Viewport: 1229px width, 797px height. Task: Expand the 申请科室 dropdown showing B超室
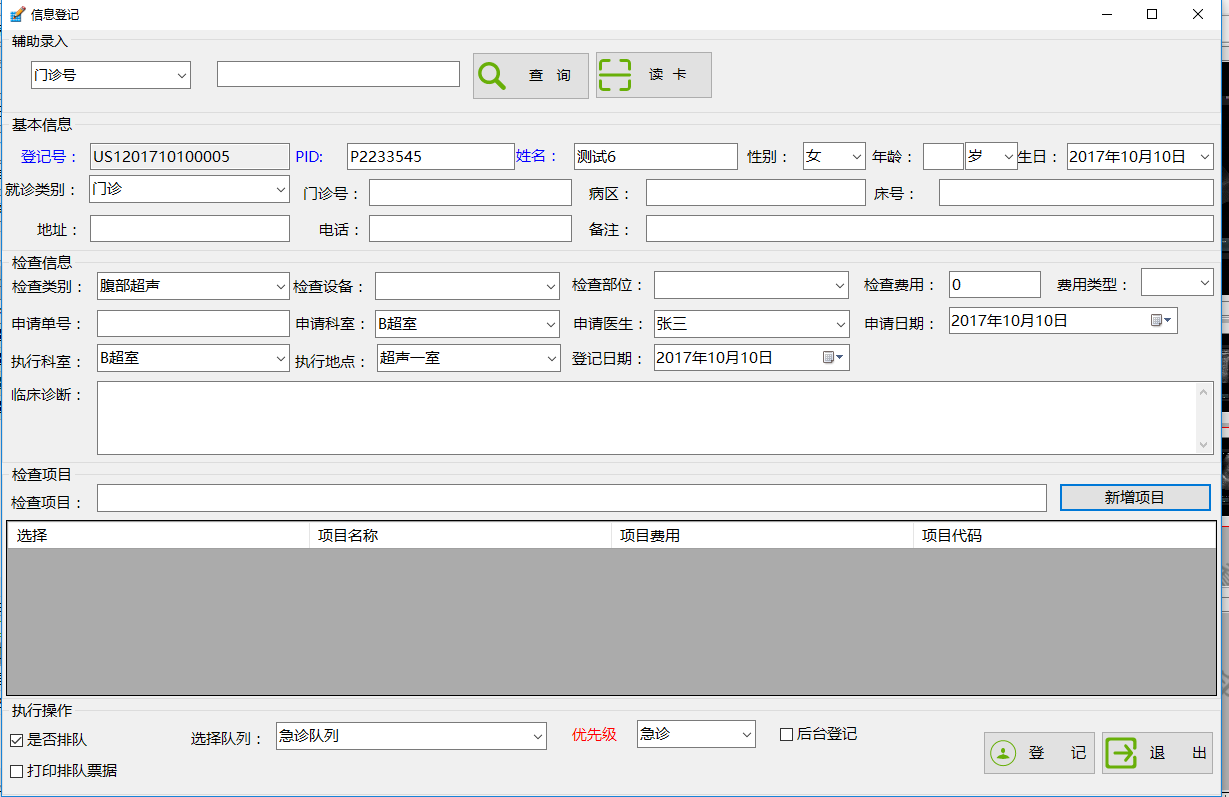click(x=551, y=324)
